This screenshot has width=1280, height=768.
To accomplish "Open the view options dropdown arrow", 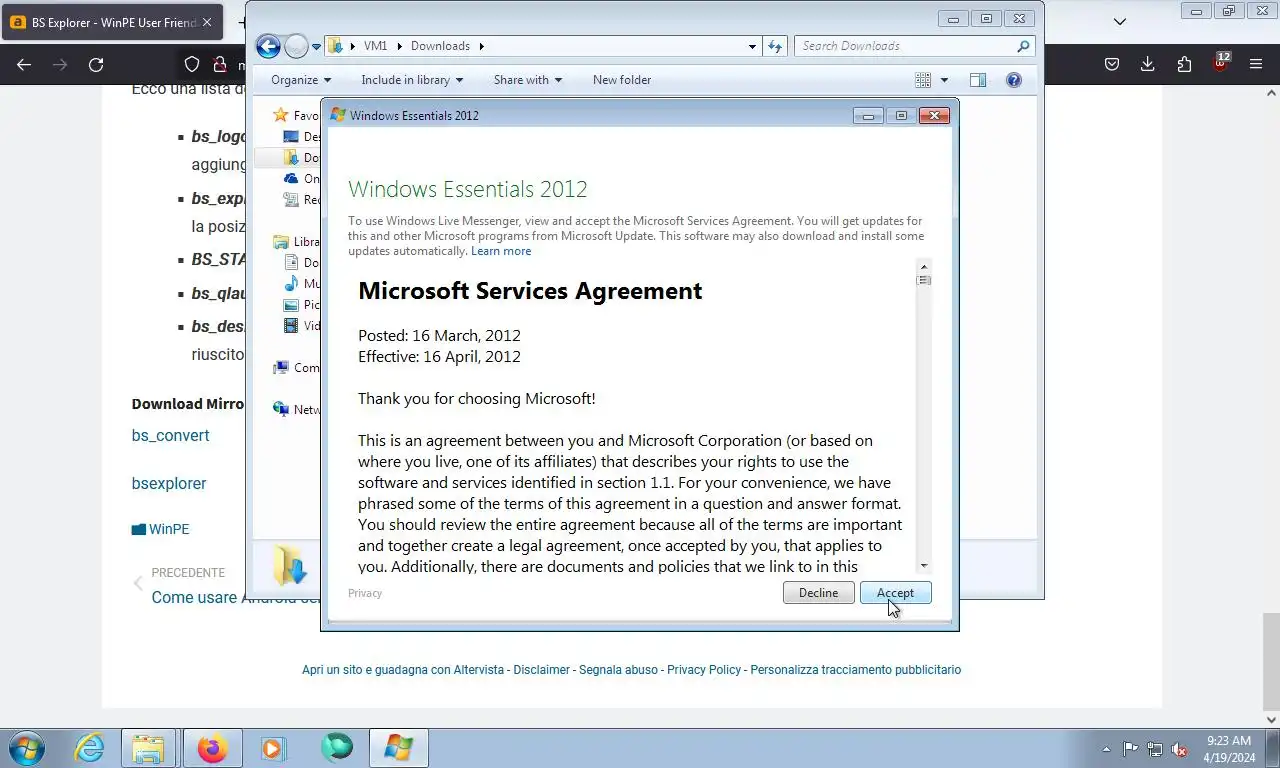I will [x=944, y=80].
